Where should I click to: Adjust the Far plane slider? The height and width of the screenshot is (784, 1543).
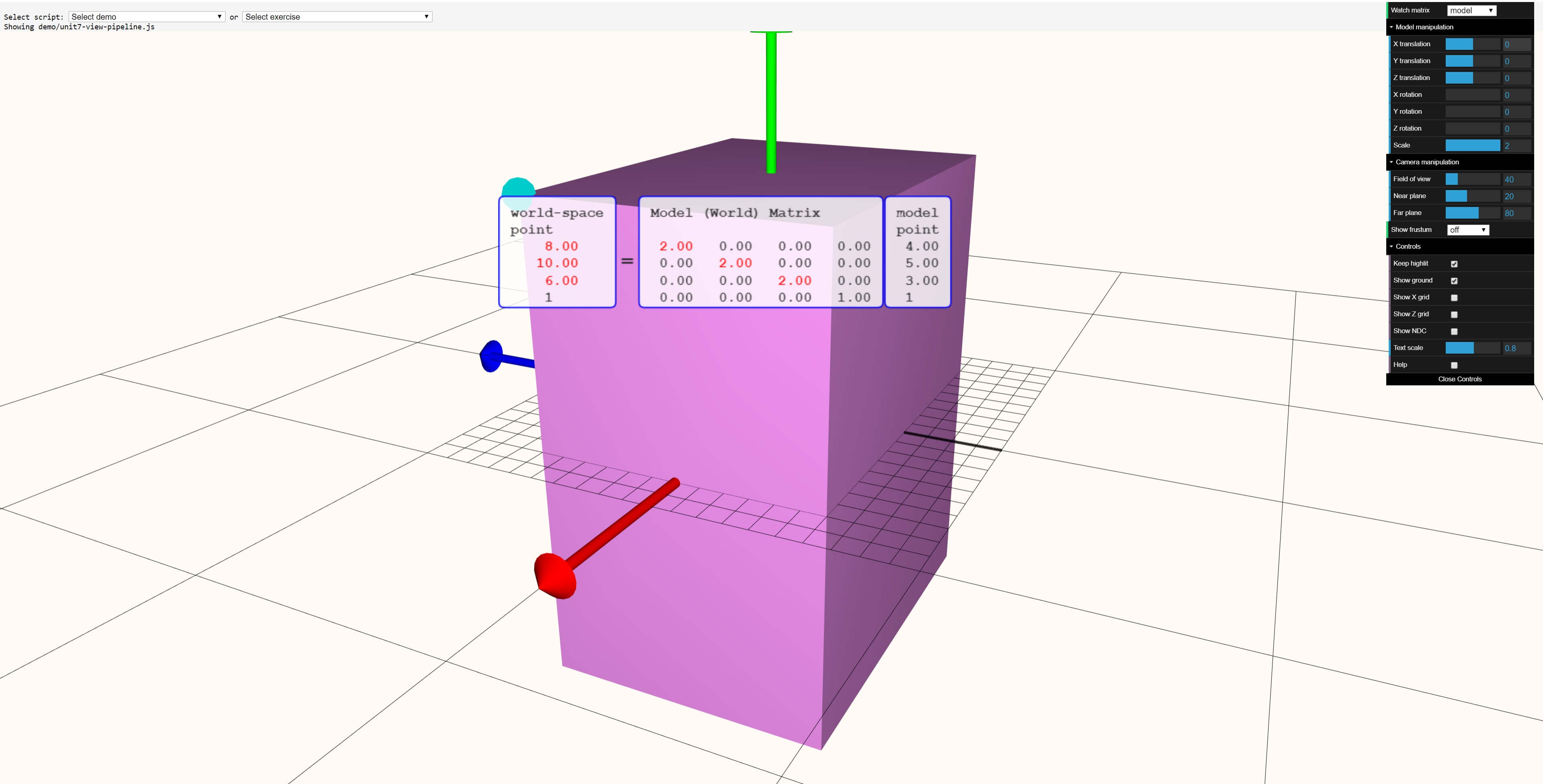(x=1472, y=213)
